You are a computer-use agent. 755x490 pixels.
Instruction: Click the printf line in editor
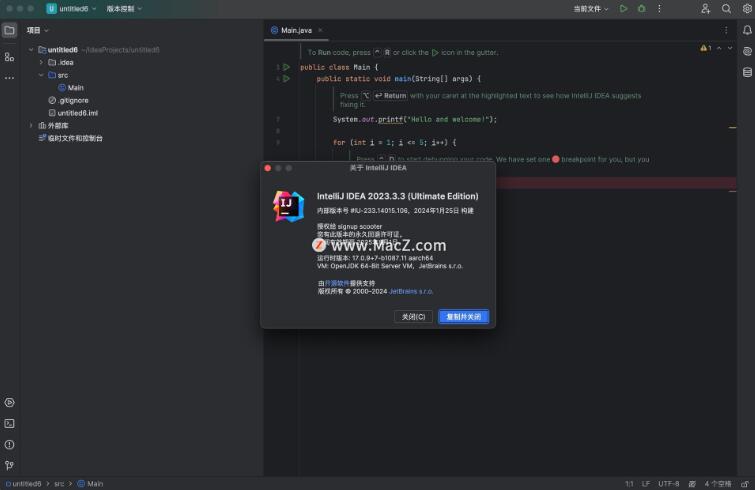(415, 119)
